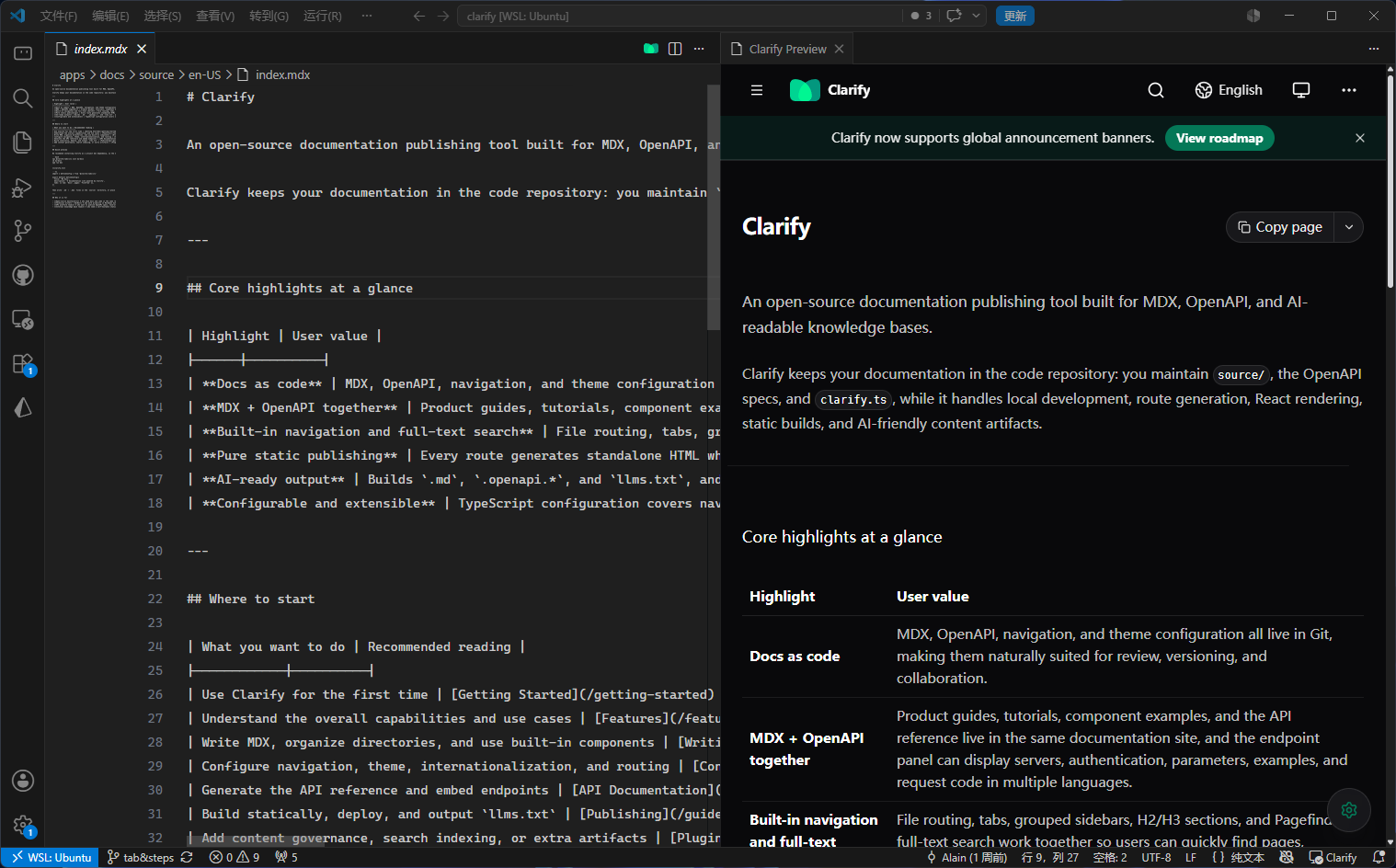The image size is (1396, 868).
Task: Open the triangular app icon below Extensions
Action: coord(23,407)
